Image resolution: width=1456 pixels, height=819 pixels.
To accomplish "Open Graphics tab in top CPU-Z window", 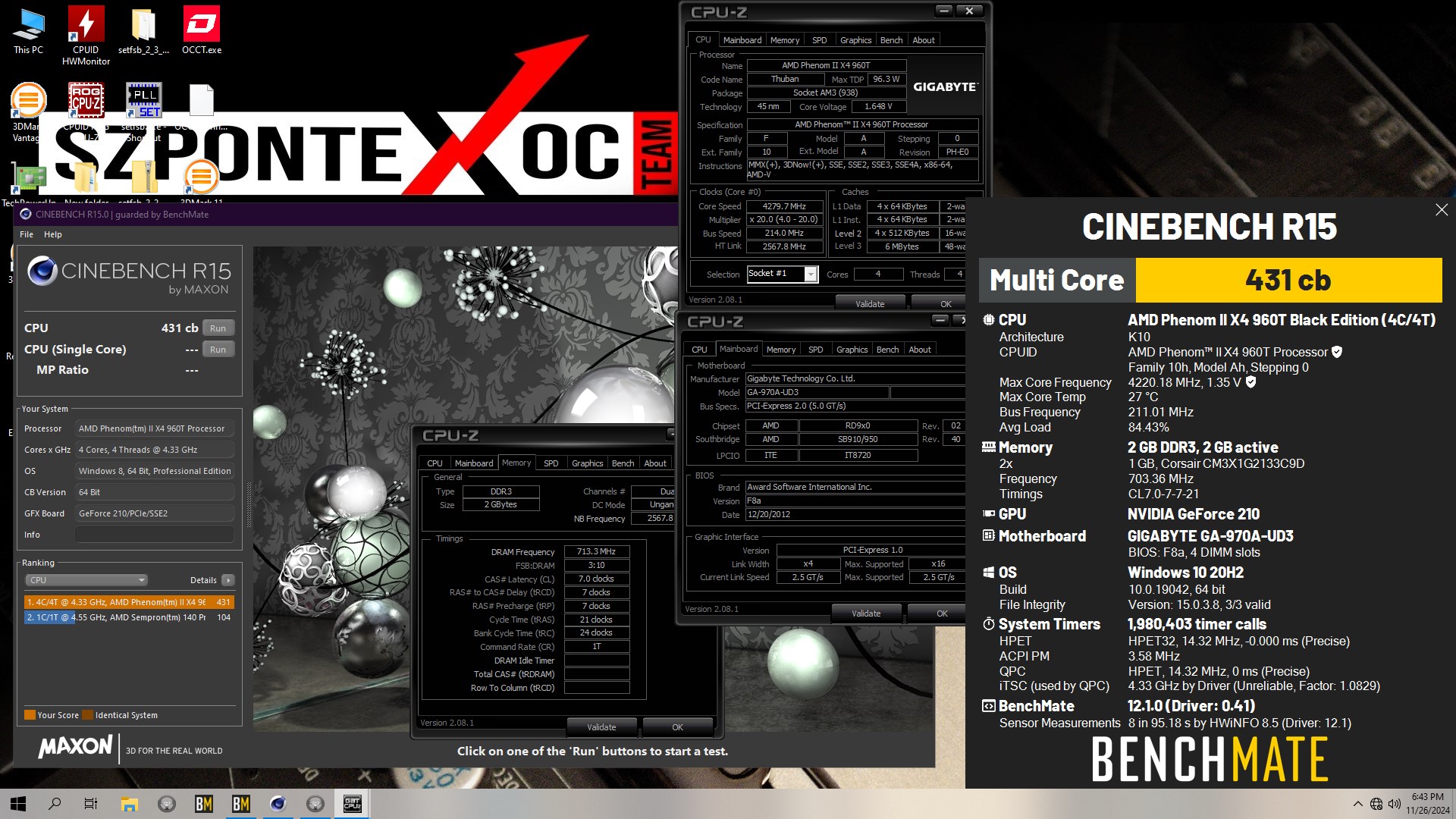I will pos(855,40).
